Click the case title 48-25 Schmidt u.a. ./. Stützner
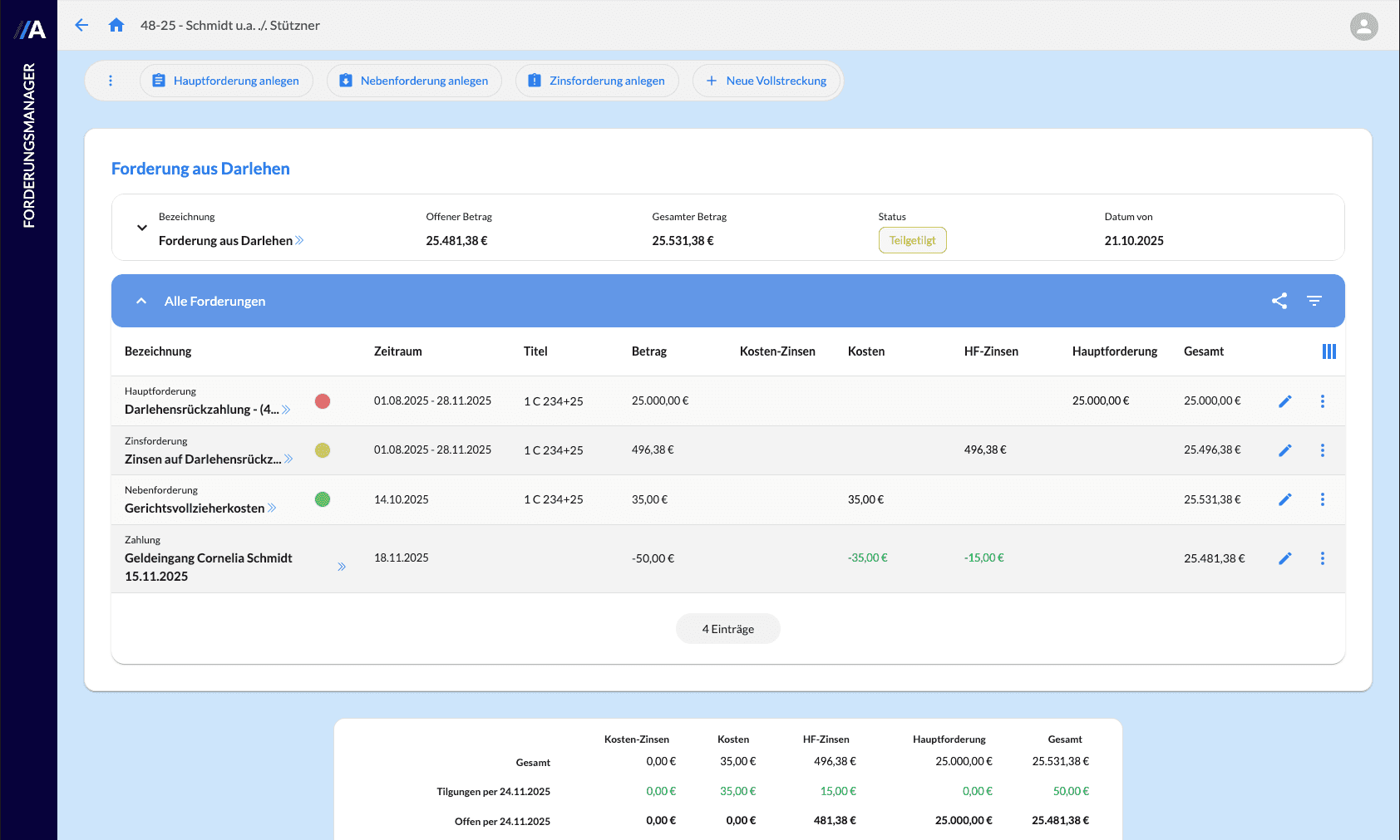 230,26
